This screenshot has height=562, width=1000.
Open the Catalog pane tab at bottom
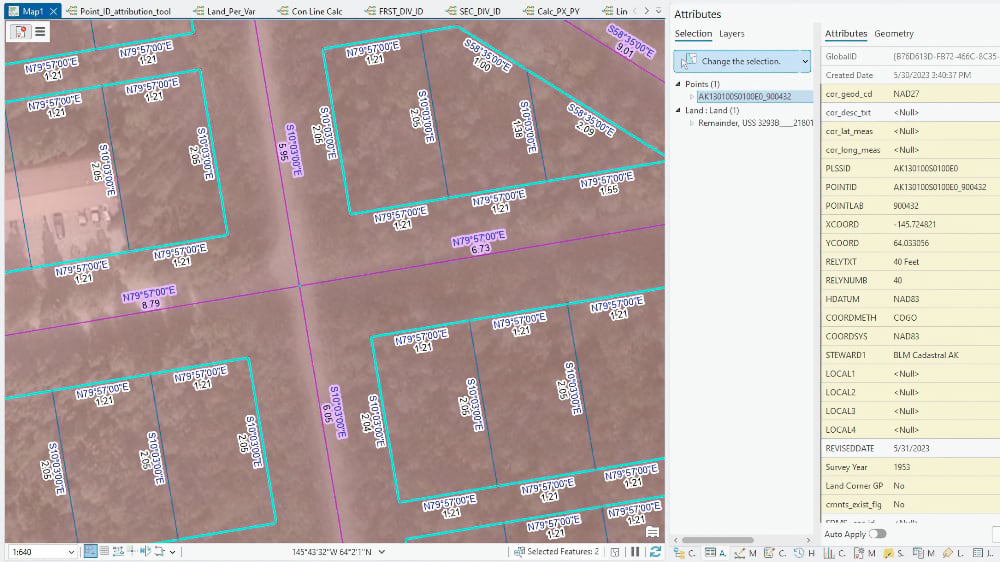tap(686, 553)
